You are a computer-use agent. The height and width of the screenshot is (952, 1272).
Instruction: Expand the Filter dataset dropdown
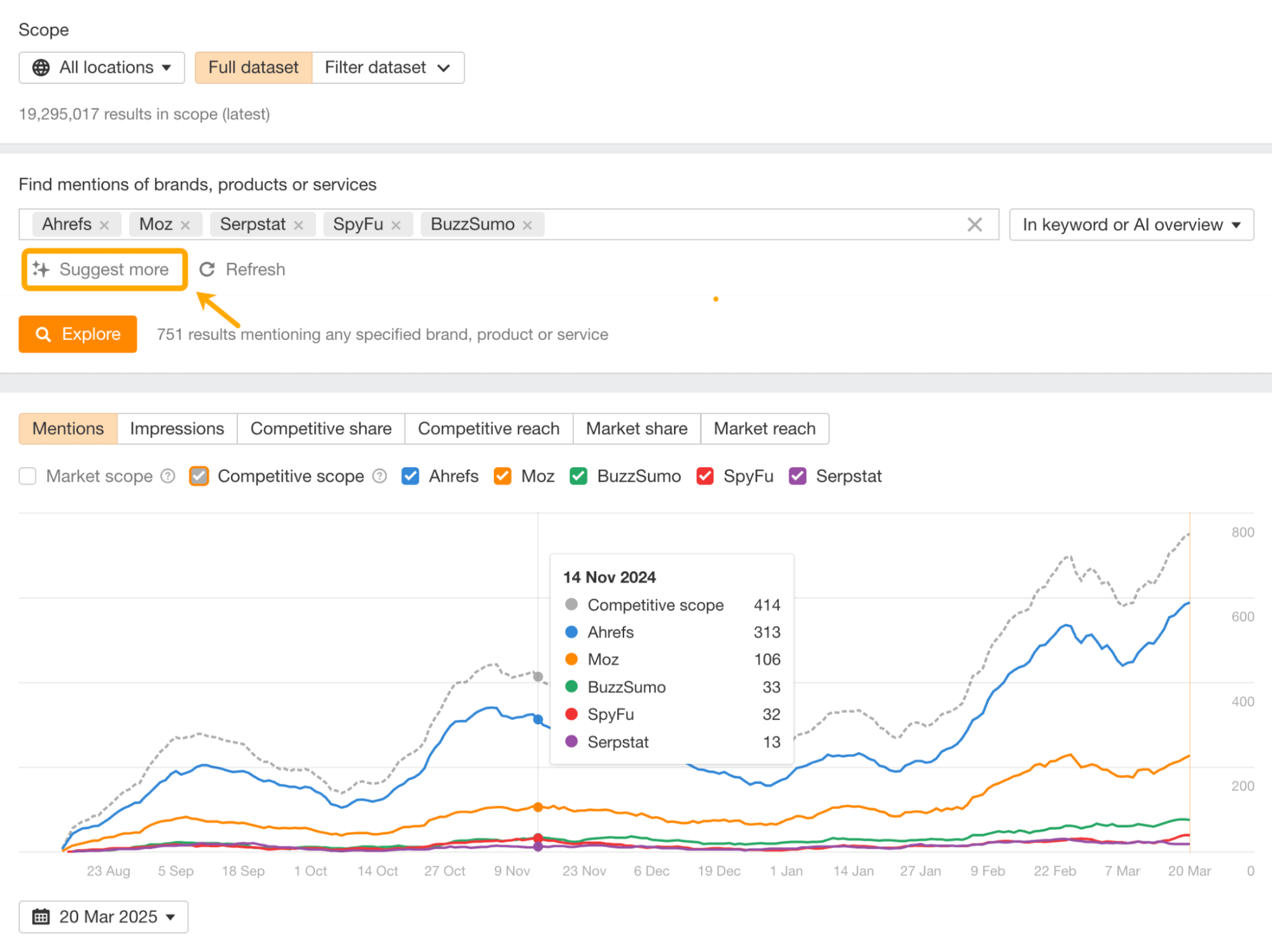coord(388,67)
